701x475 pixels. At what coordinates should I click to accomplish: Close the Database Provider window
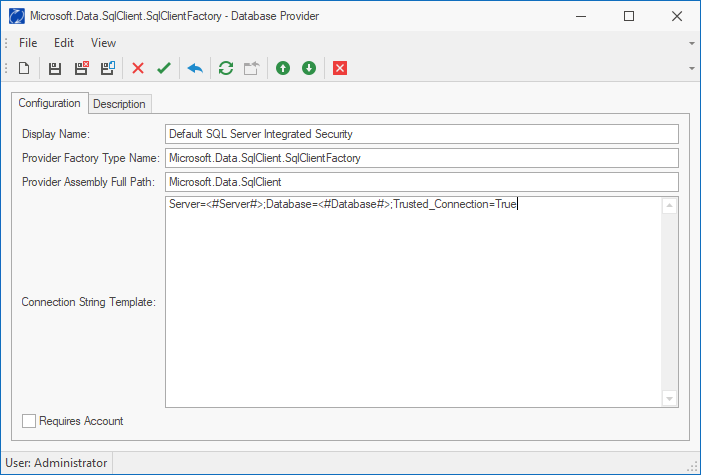tap(677, 16)
